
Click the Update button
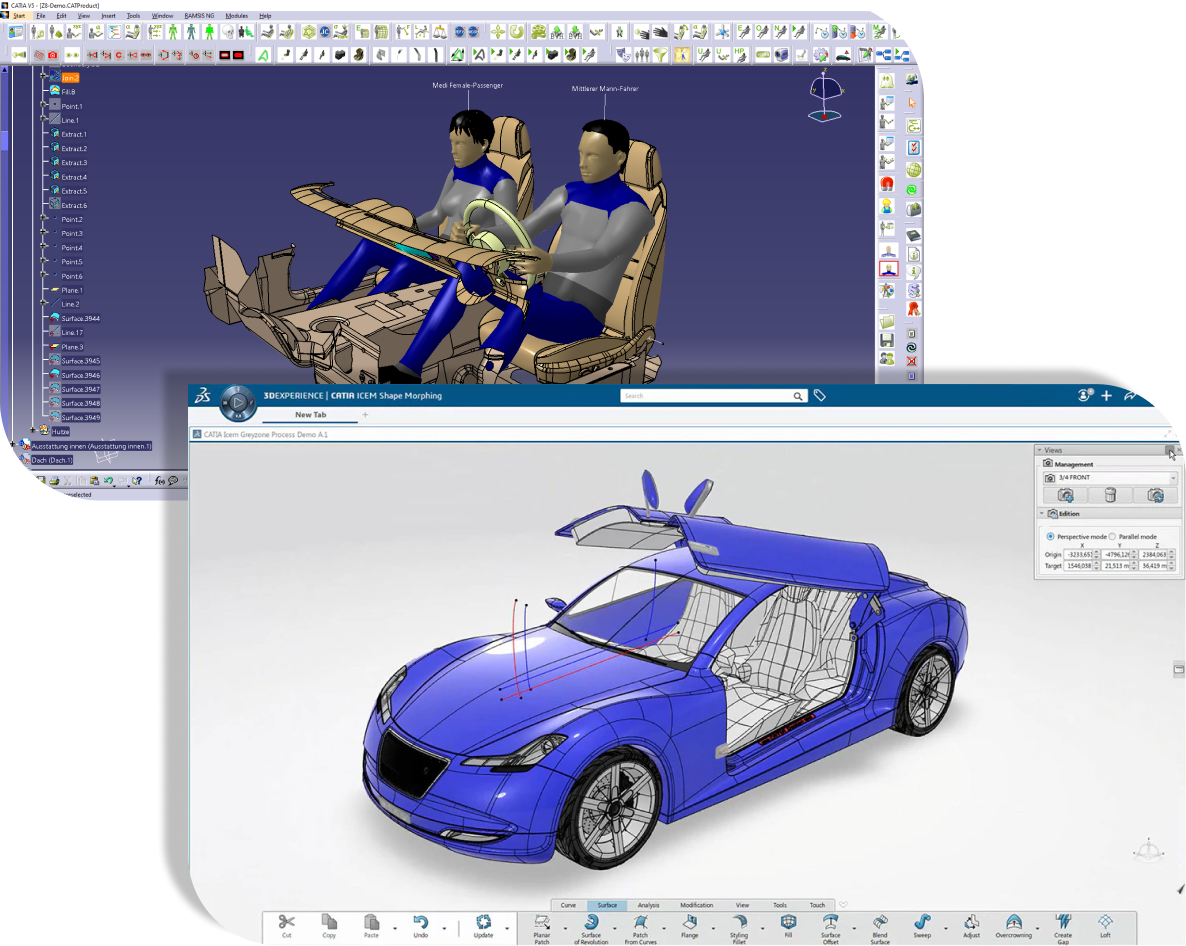click(484, 927)
